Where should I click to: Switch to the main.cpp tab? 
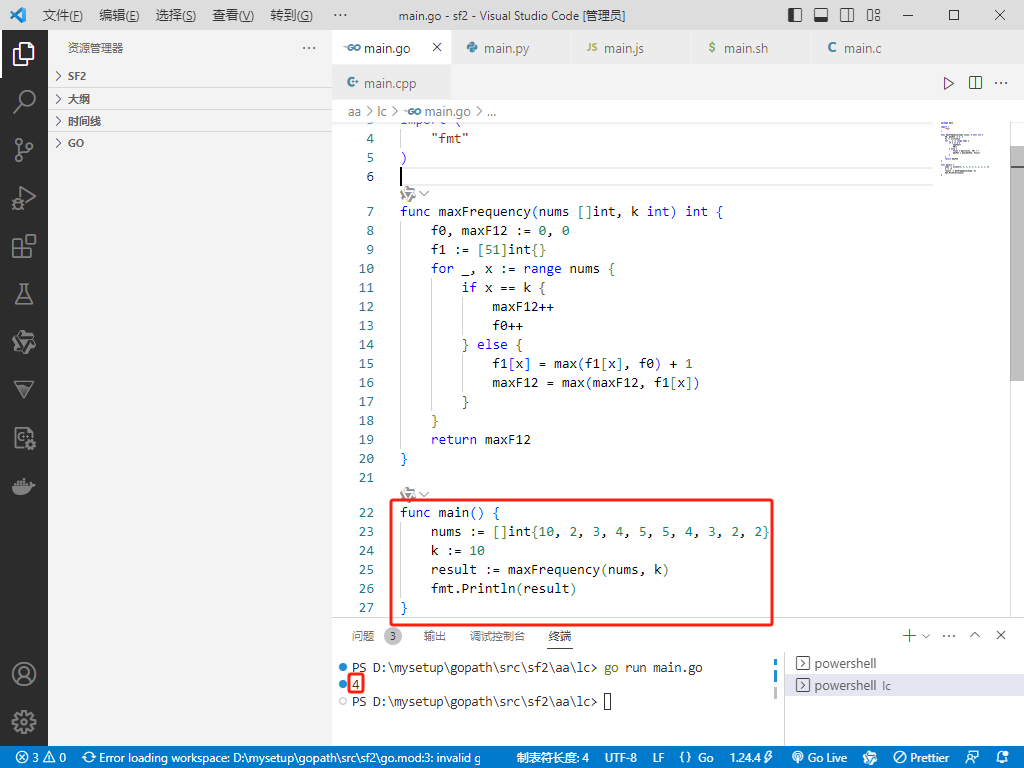(x=390, y=83)
